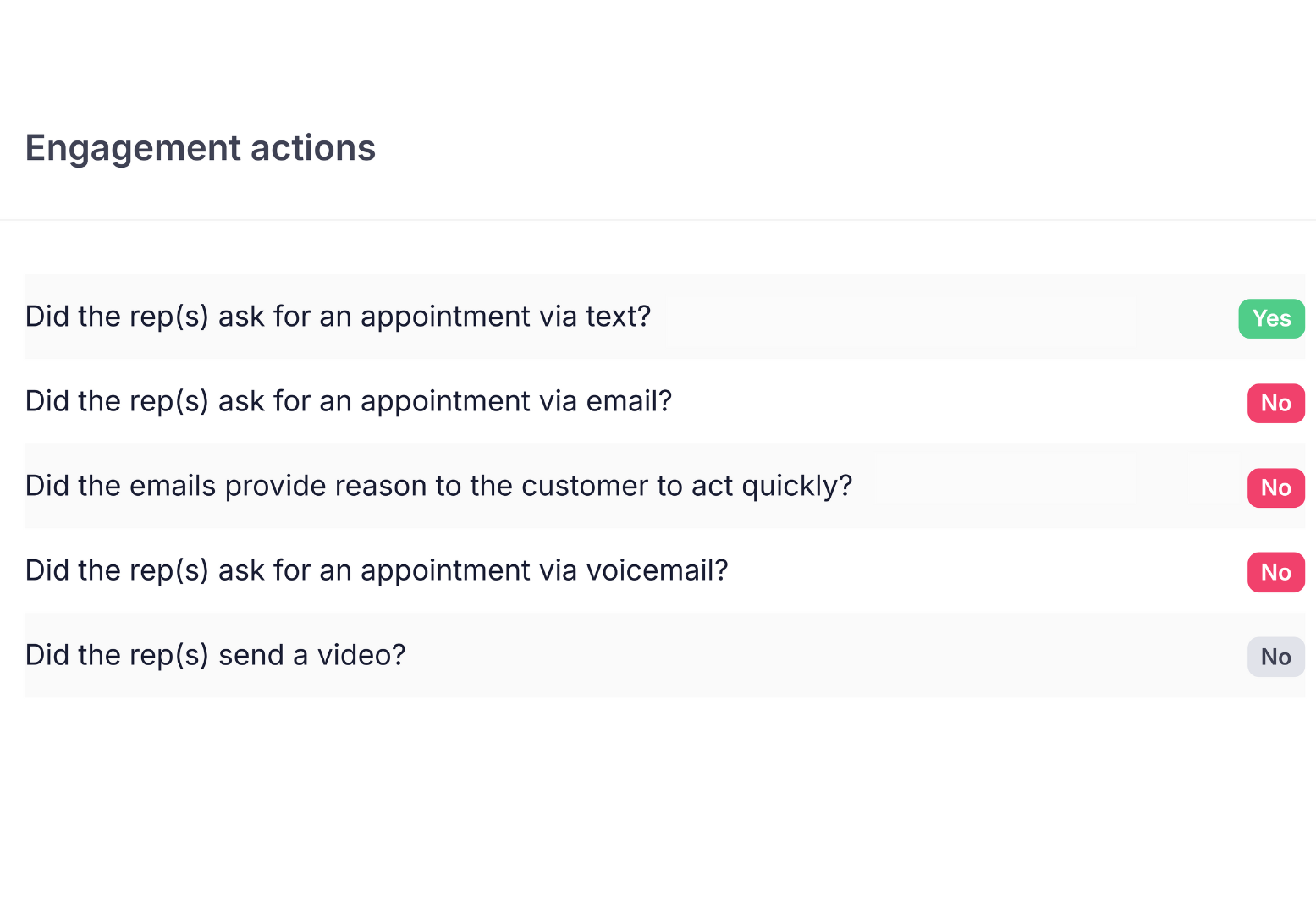This screenshot has height=914, width=1316.
Task: Click the 'Did the rep(s) send a video?' text
Action: click(216, 655)
